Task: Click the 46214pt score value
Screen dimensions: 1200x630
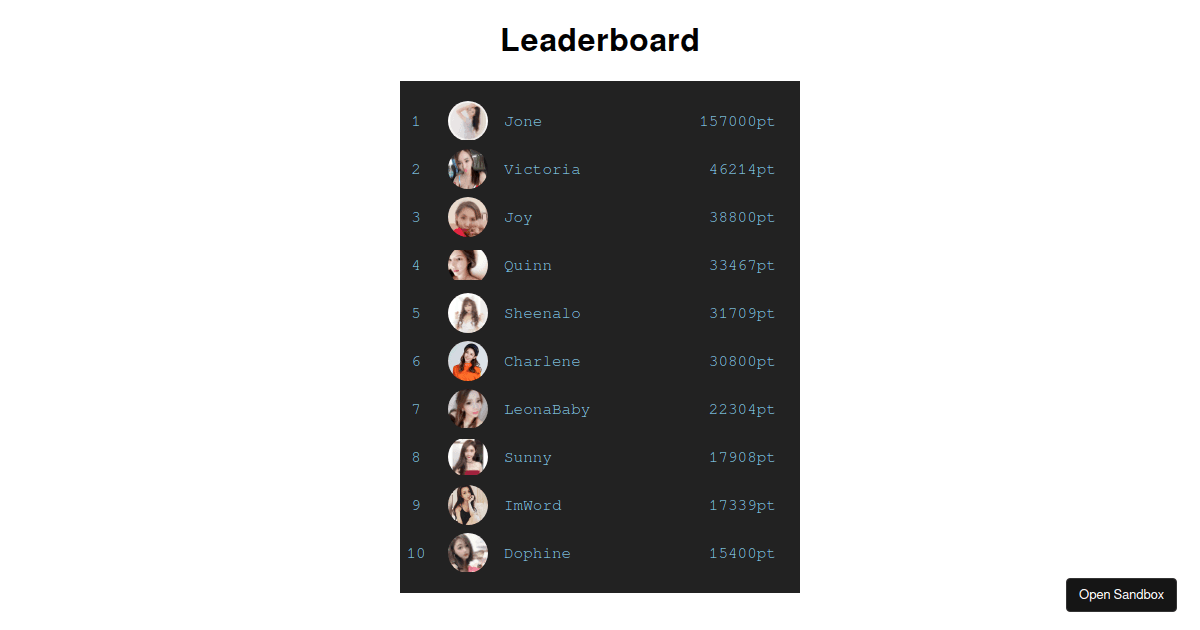Action: tap(742, 170)
